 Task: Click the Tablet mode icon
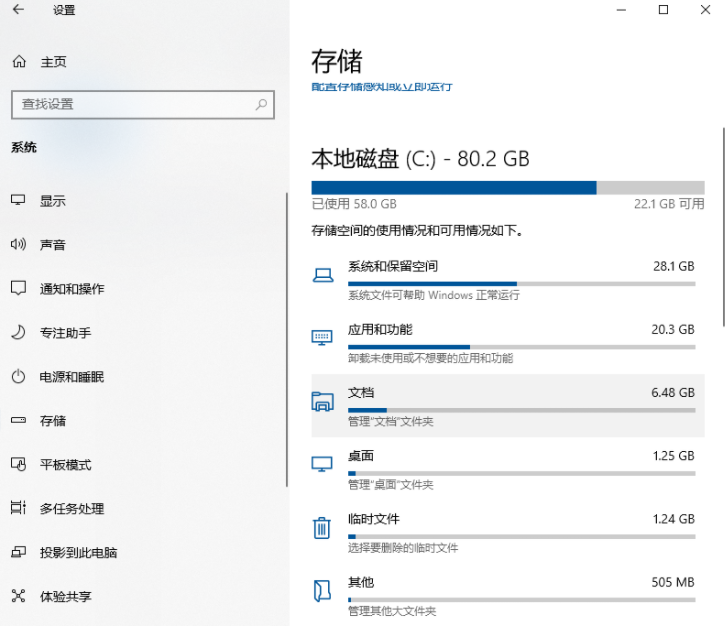tap(18, 465)
